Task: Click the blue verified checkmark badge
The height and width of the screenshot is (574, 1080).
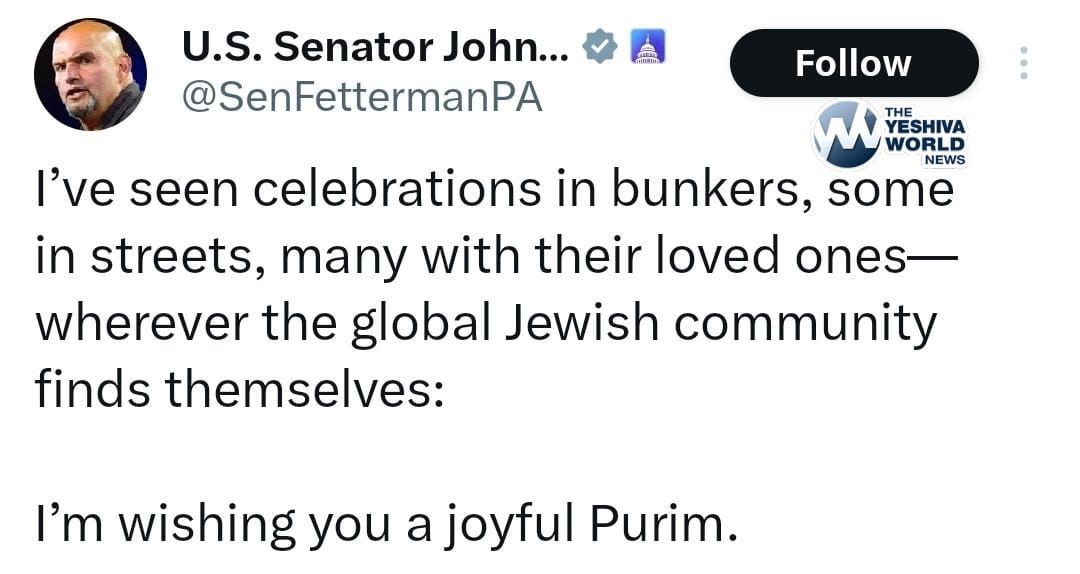Action: tap(600, 47)
